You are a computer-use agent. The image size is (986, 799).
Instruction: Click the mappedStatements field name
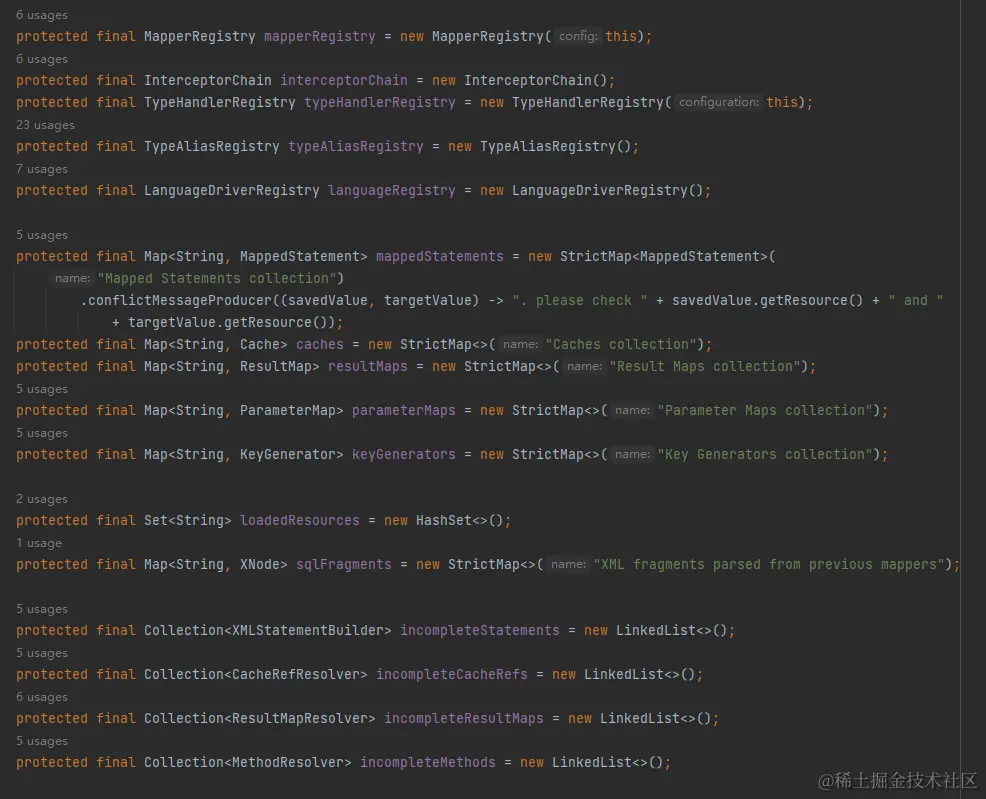pyautogui.click(x=440, y=256)
